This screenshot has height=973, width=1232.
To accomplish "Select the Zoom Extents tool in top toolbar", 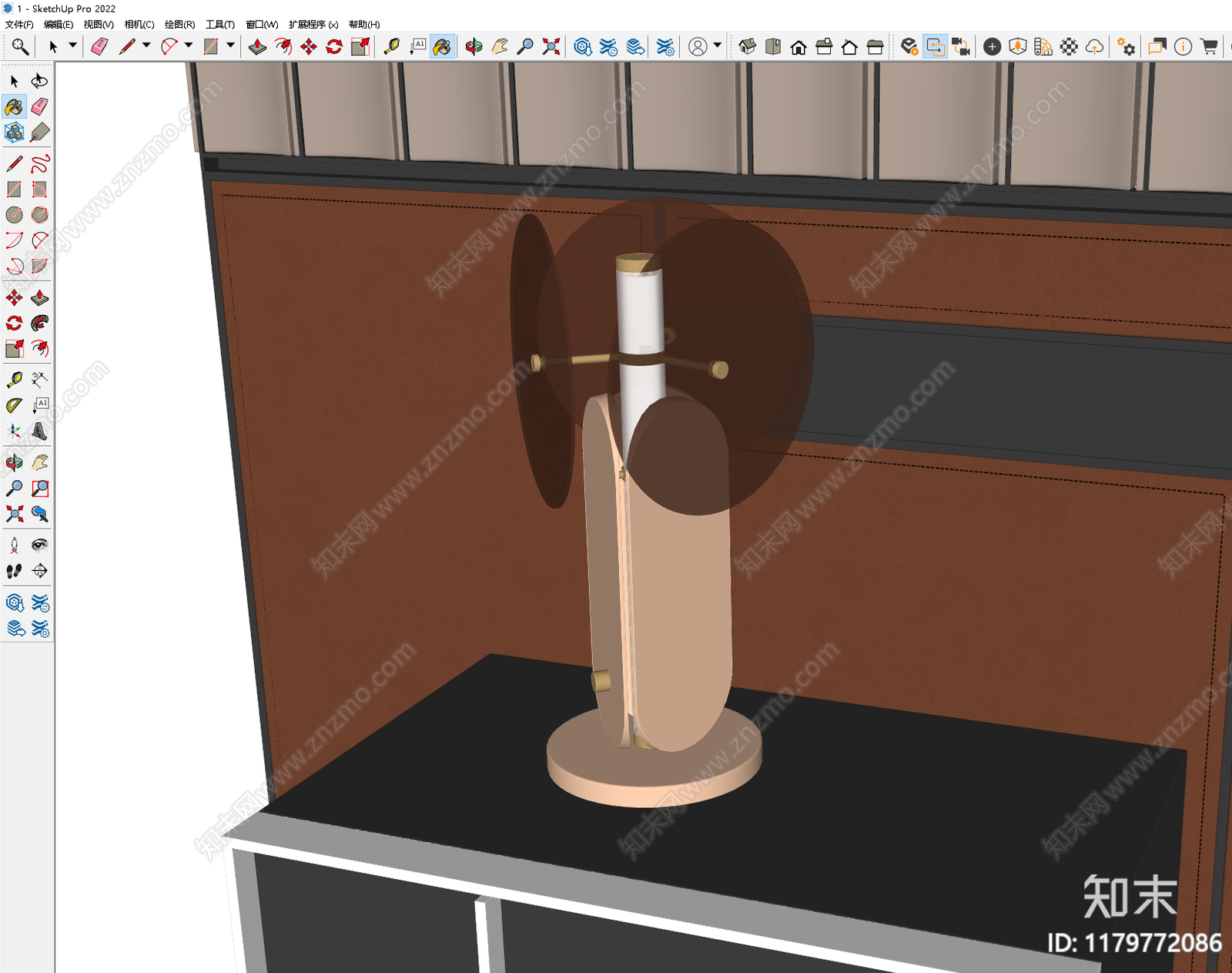I will click(551, 47).
